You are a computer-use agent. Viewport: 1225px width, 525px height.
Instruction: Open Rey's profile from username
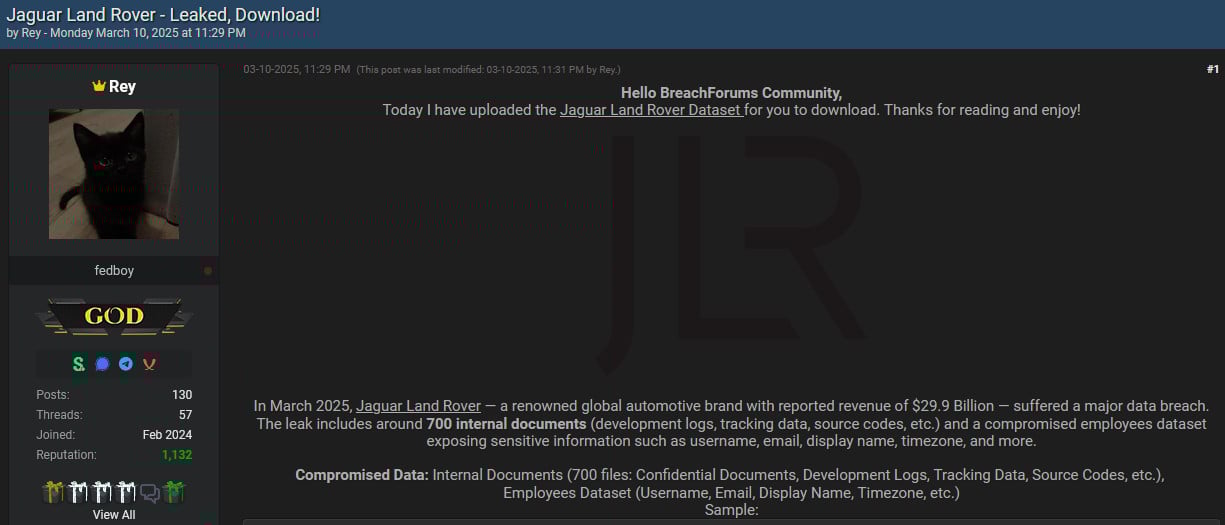point(122,87)
